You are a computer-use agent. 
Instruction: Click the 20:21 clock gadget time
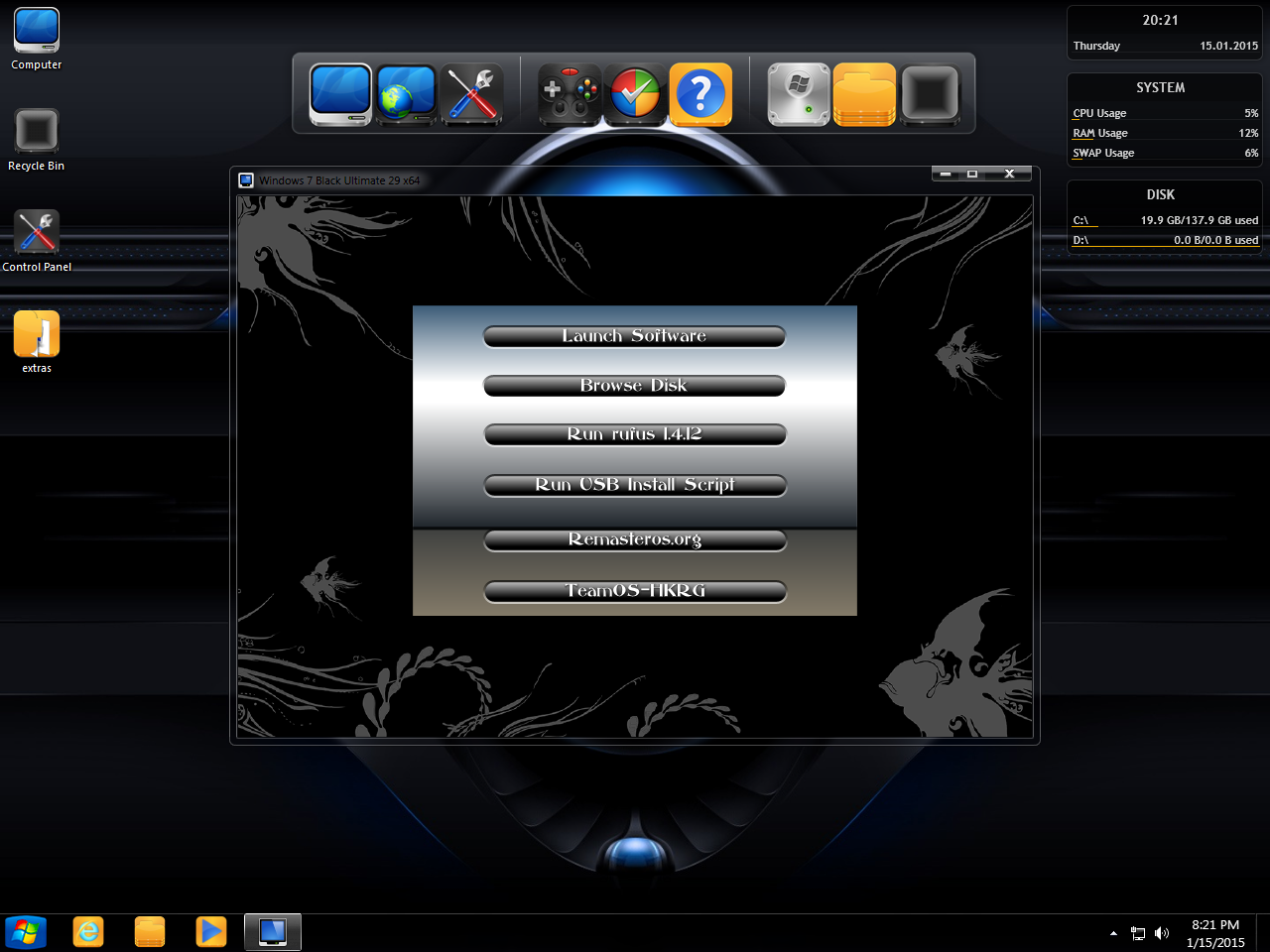coord(1160,20)
